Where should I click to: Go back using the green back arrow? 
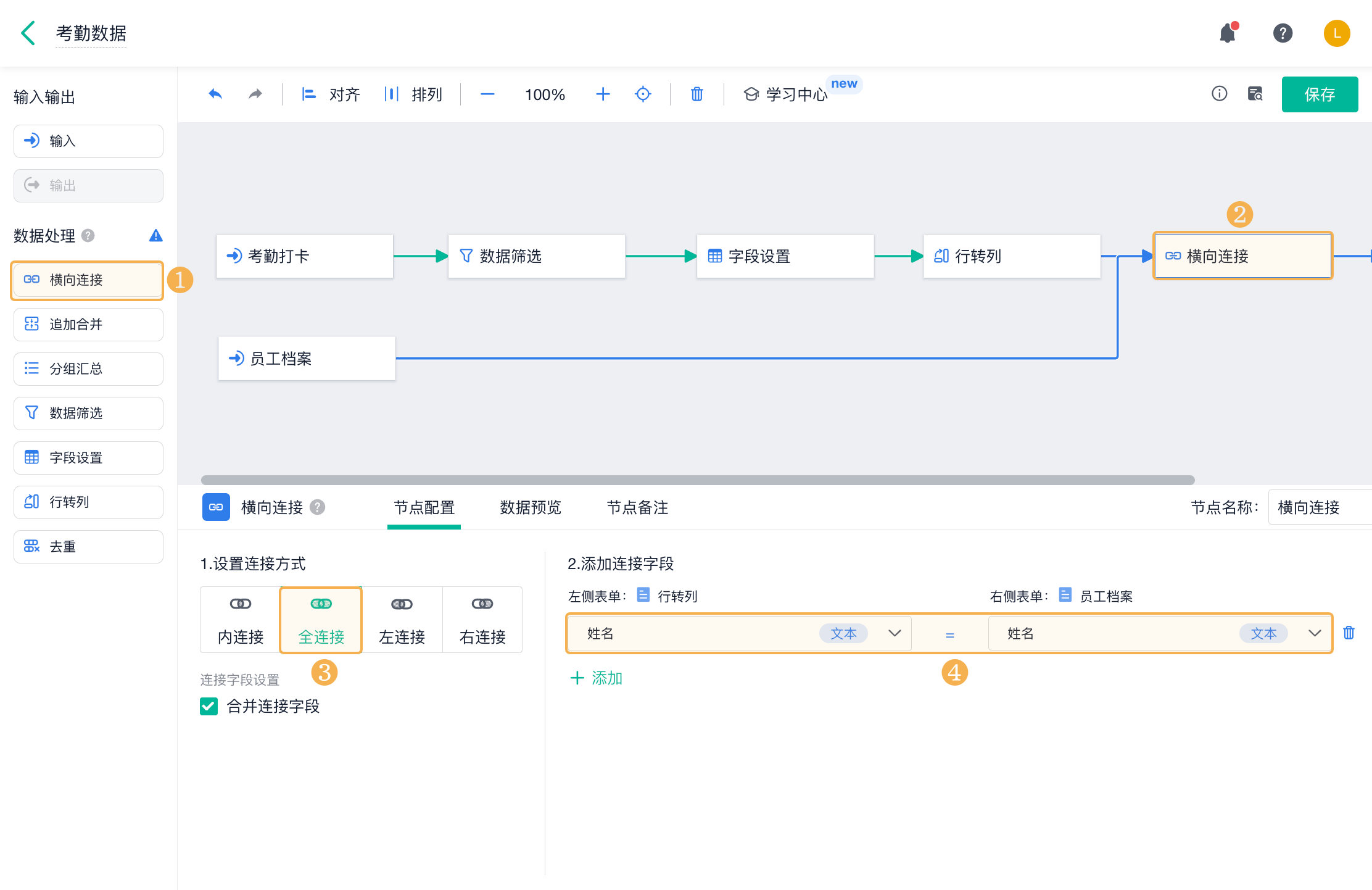point(28,33)
